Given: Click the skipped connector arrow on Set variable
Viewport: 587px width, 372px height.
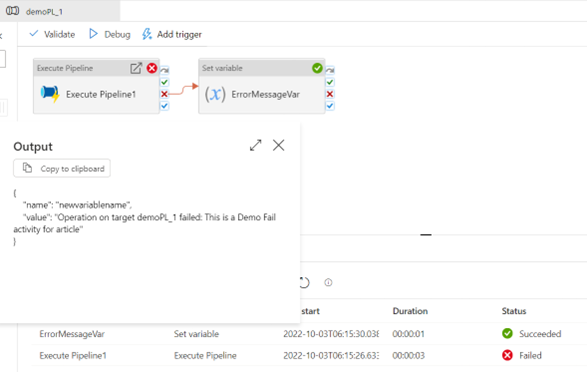Looking at the screenshot, I should tap(330, 70).
